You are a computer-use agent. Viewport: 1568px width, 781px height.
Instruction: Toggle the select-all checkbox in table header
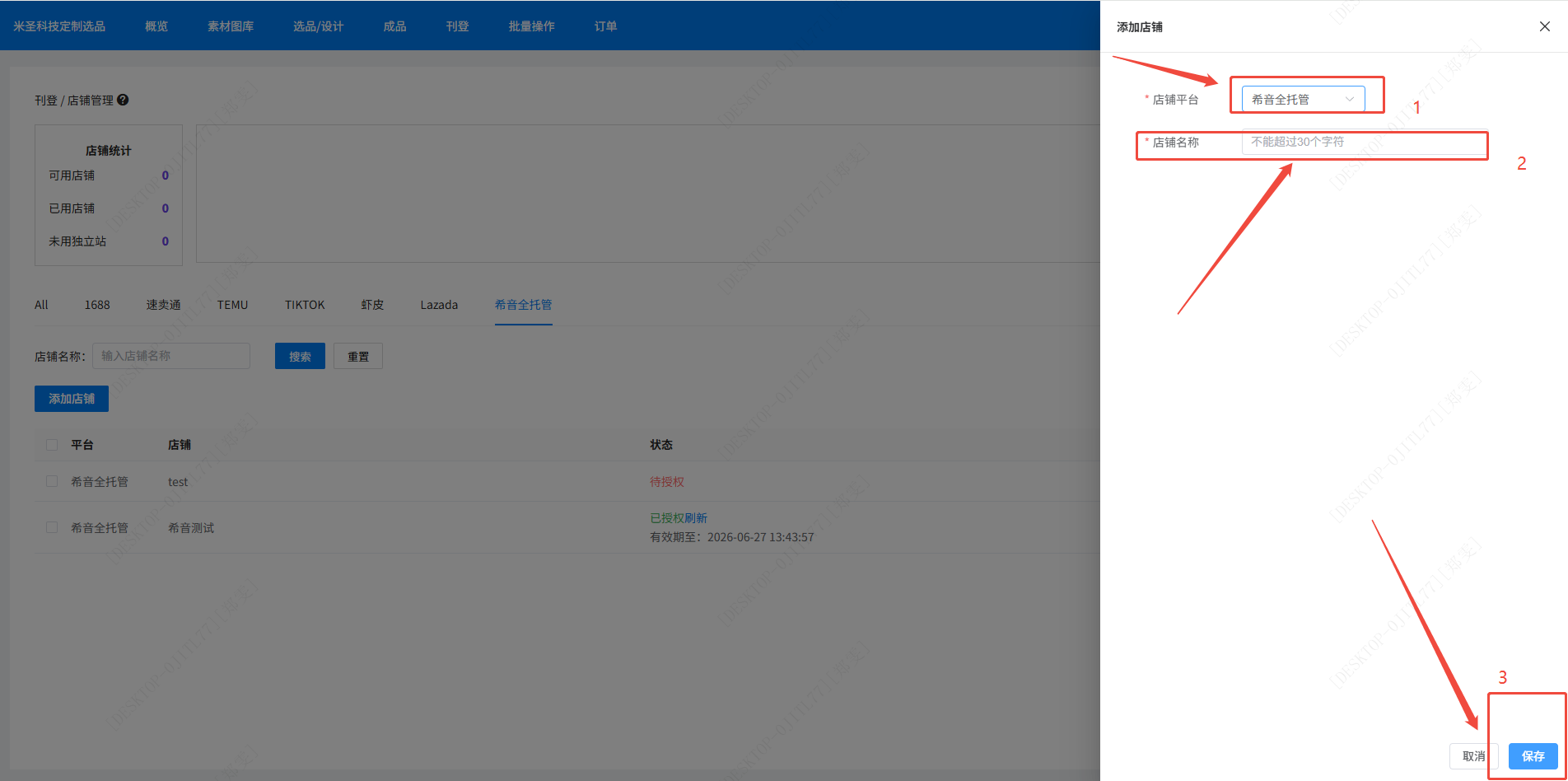point(52,445)
